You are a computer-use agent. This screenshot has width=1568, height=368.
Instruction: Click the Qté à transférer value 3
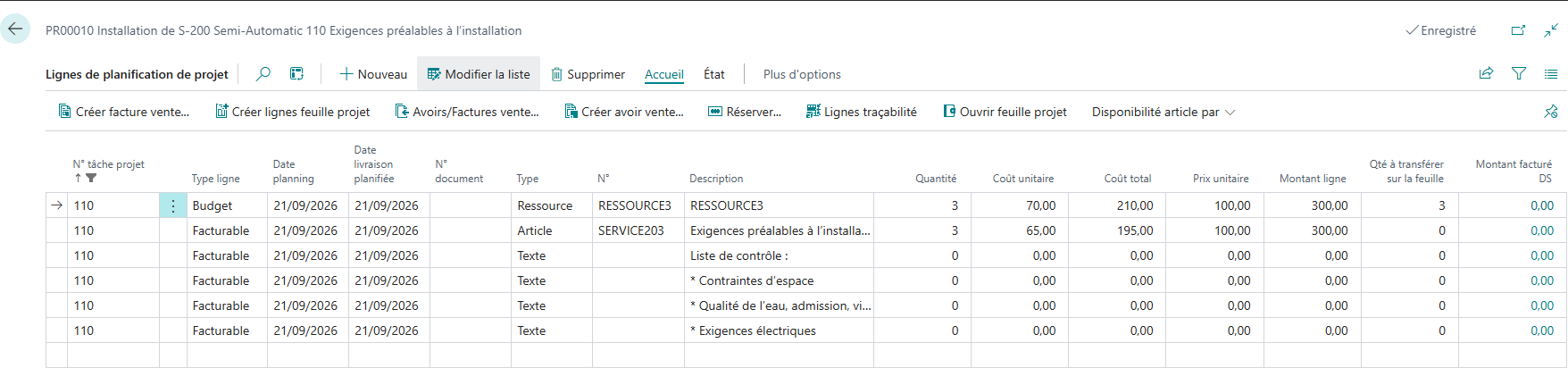(1409, 205)
